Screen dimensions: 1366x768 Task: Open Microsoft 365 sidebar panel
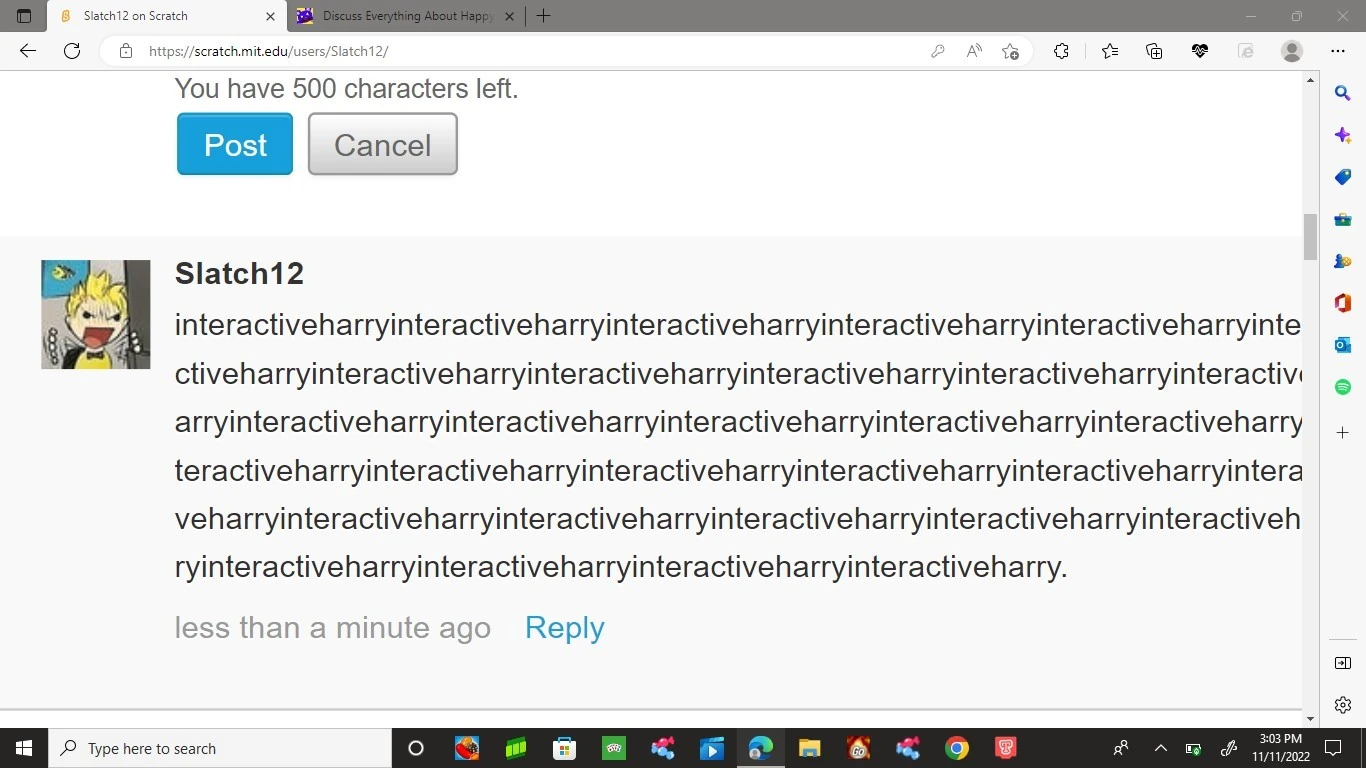[1342, 303]
